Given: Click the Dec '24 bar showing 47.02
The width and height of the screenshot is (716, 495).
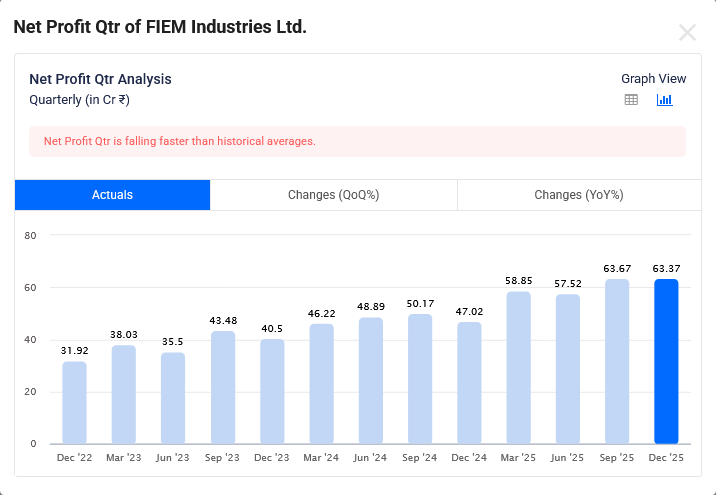Looking at the screenshot, I should pos(469,383).
